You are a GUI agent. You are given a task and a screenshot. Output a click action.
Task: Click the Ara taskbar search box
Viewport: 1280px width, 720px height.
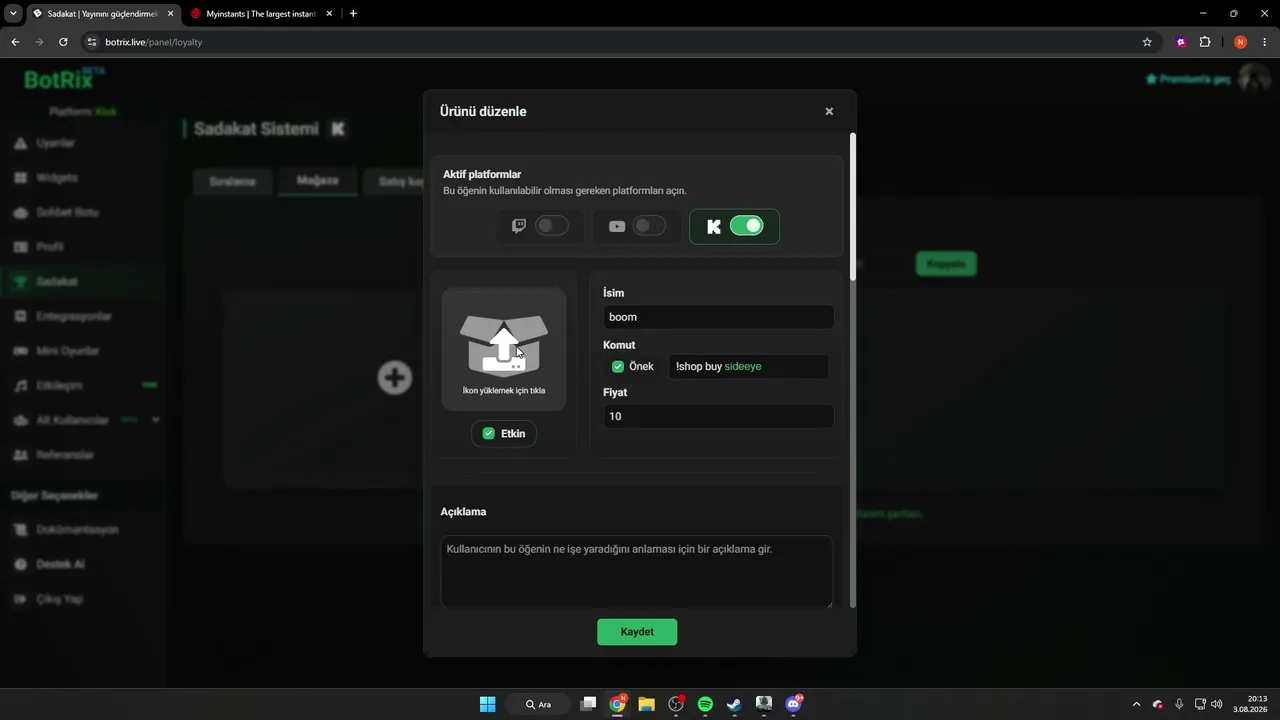pyautogui.click(x=538, y=704)
